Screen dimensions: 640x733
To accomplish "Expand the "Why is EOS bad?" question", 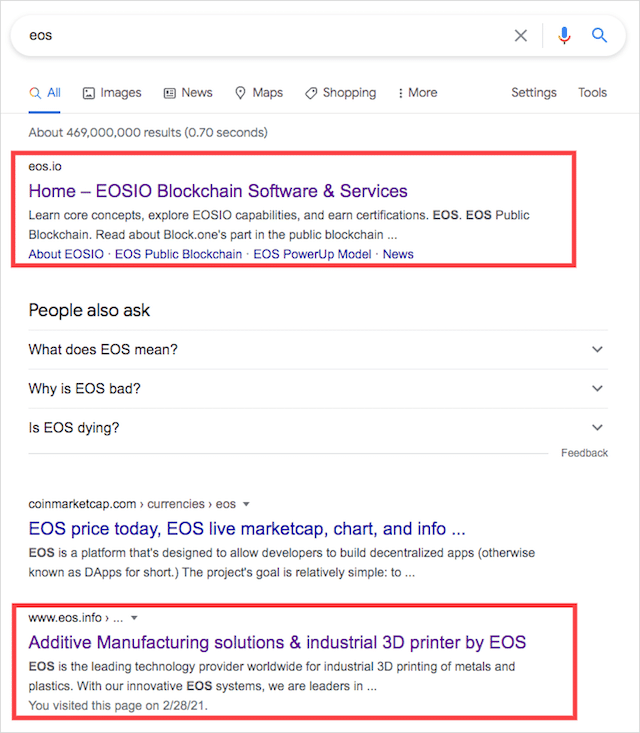I will click(x=598, y=389).
